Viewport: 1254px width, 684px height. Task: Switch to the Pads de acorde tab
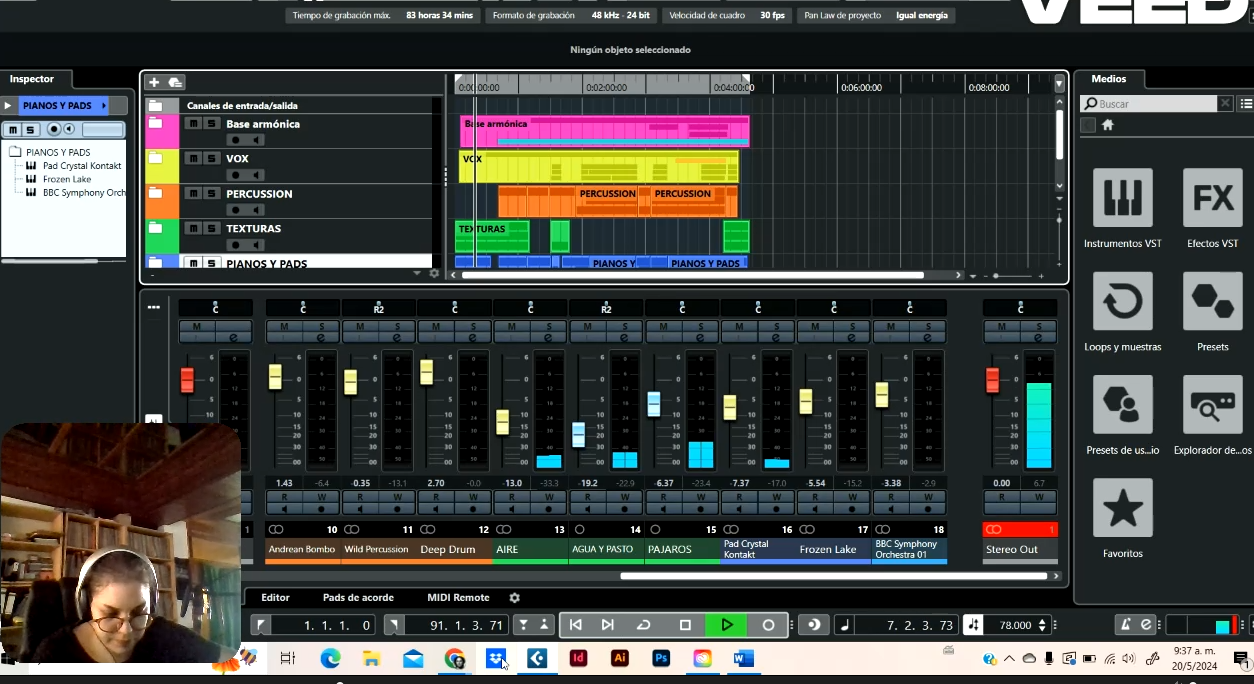point(358,598)
